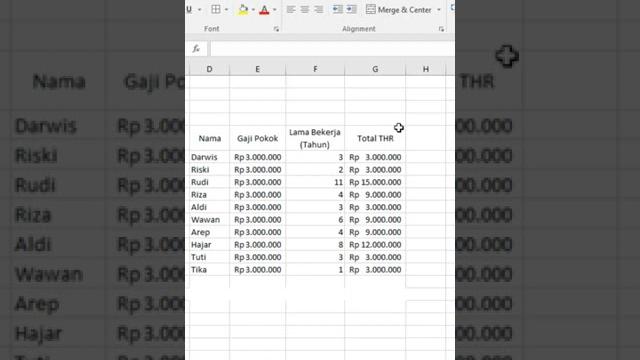The height and width of the screenshot is (360, 640).
Task: Select Rudi's years worked value 11
Action: click(x=315, y=182)
